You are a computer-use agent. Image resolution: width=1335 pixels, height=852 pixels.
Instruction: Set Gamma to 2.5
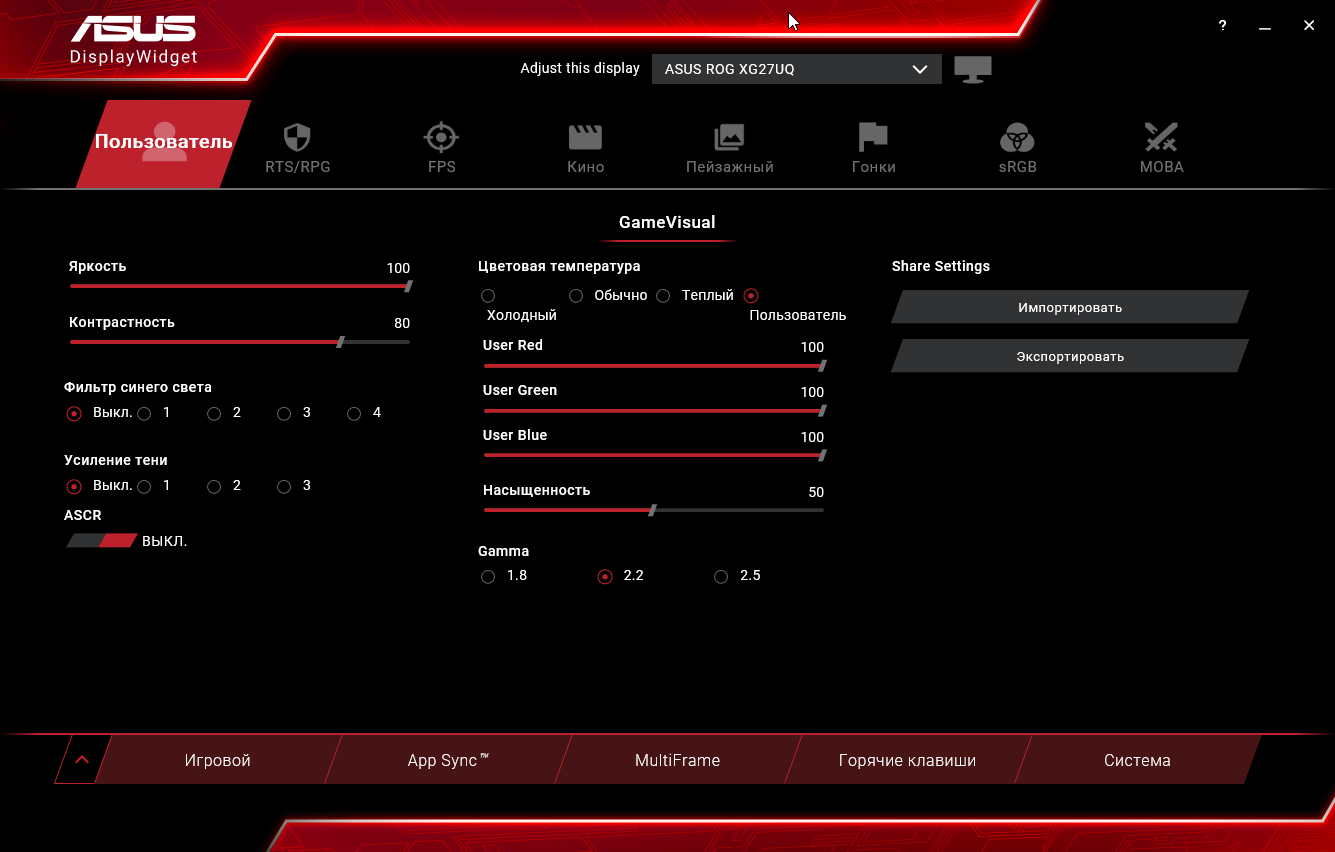point(721,577)
